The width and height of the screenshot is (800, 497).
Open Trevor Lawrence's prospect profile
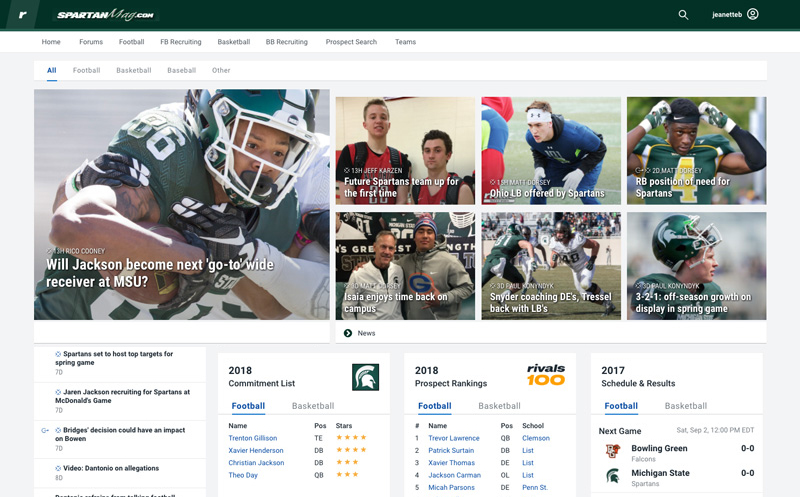tap(454, 438)
